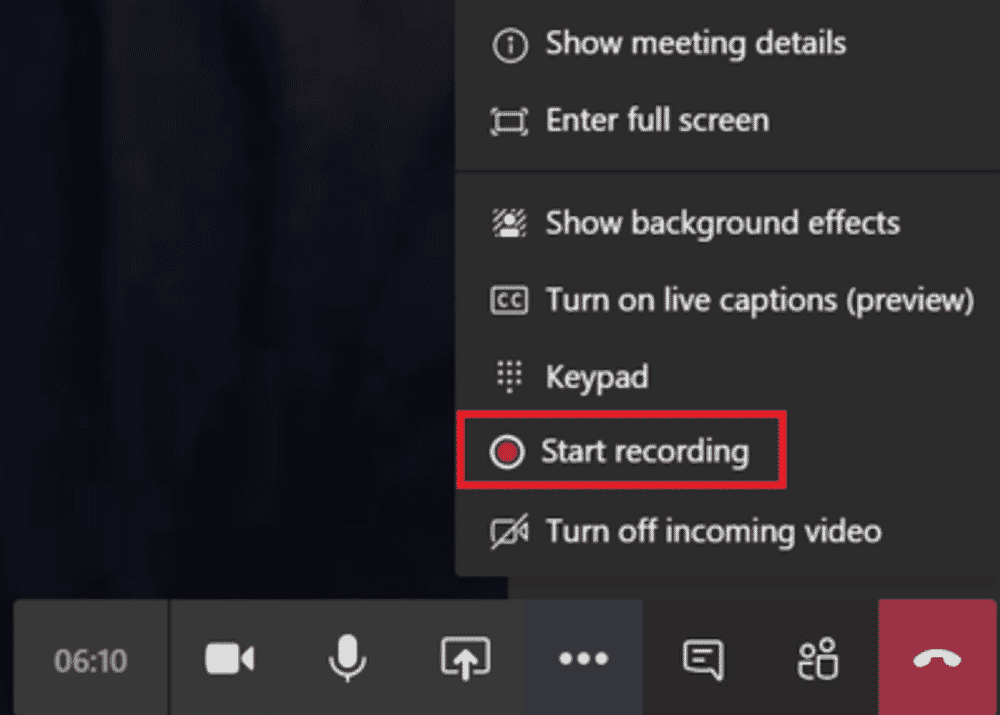Click the Start recording label

click(x=644, y=451)
